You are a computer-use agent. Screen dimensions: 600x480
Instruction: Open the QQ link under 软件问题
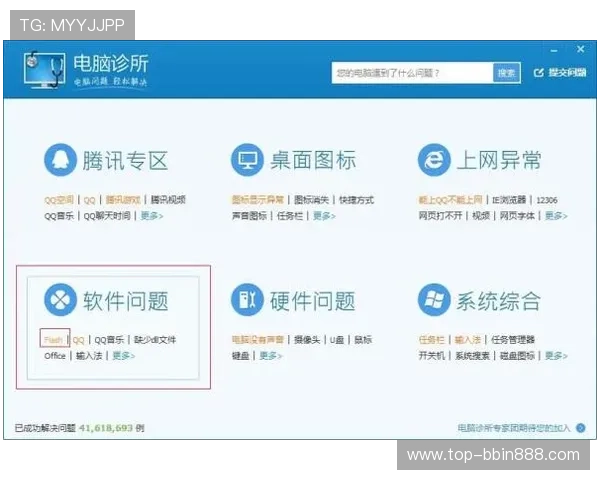click(x=78, y=340)
